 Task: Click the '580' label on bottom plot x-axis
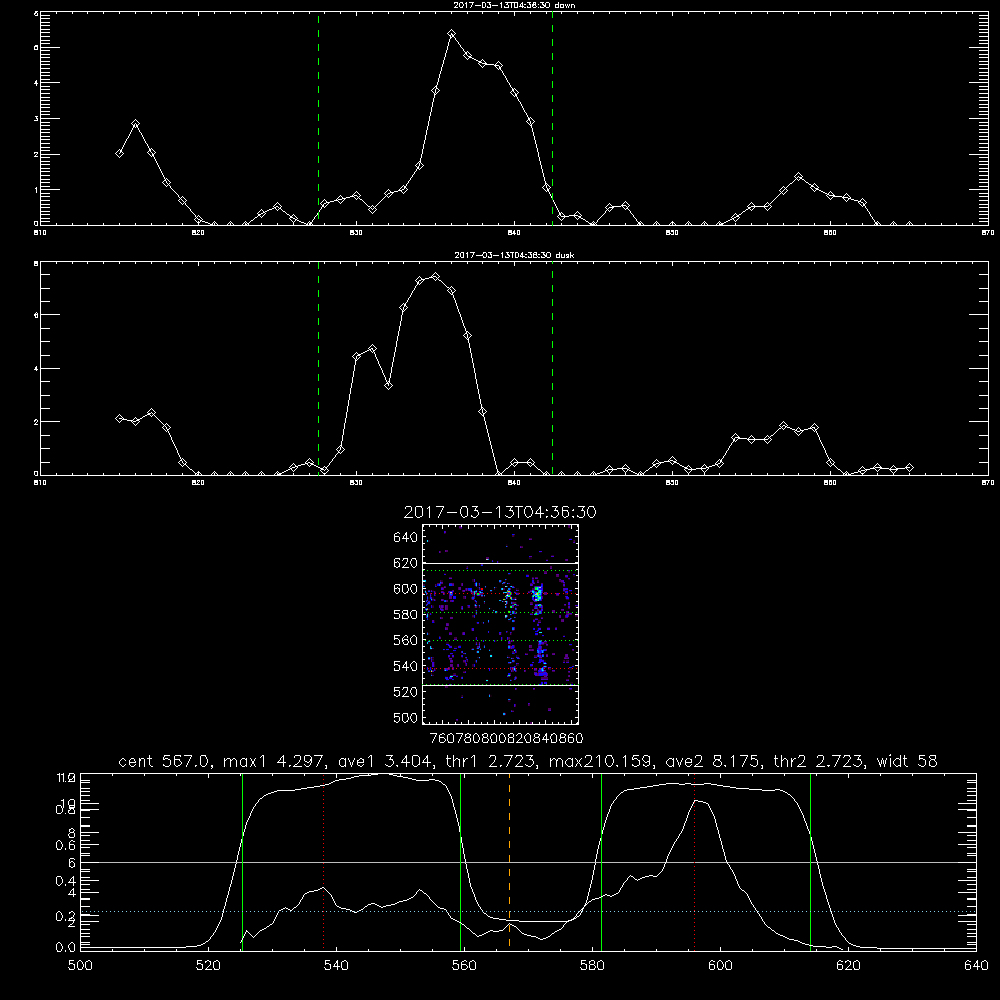(x=592, y=966)
